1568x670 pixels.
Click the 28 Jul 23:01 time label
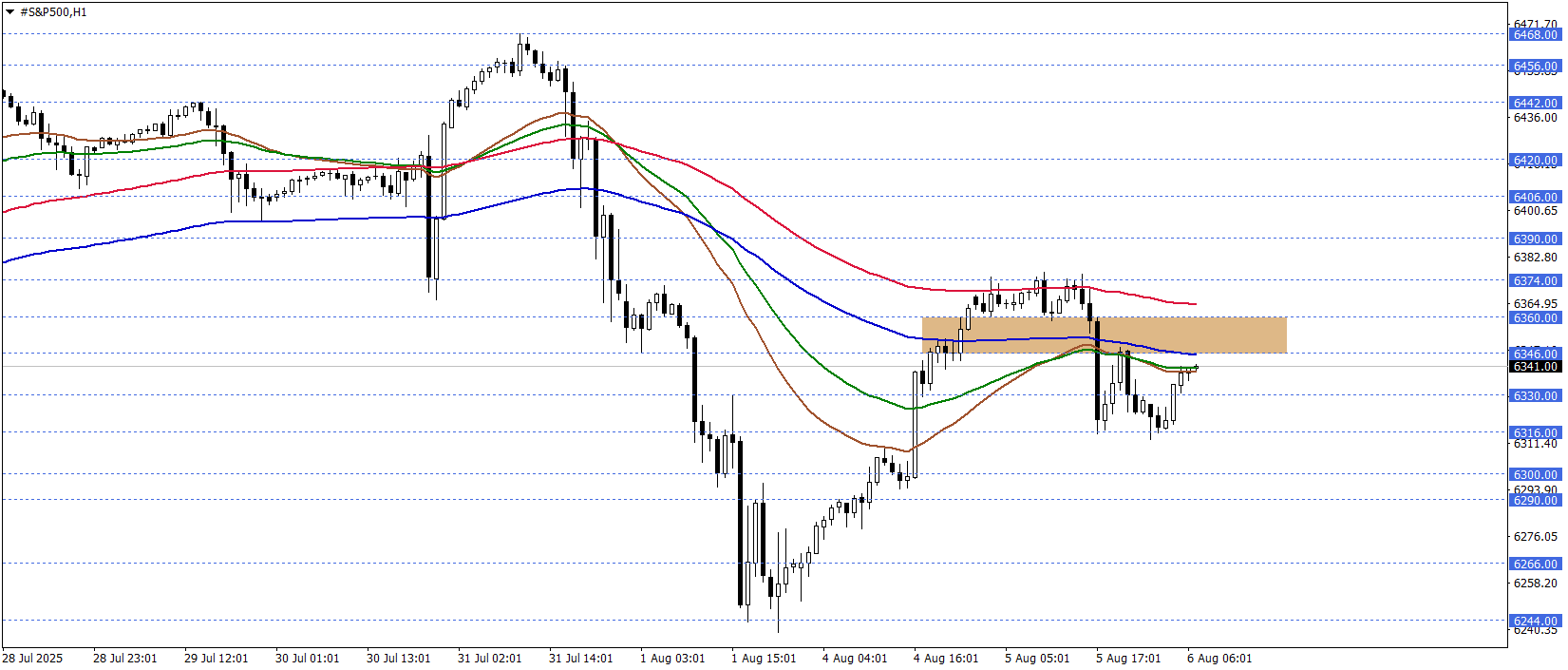coord(125,659)
